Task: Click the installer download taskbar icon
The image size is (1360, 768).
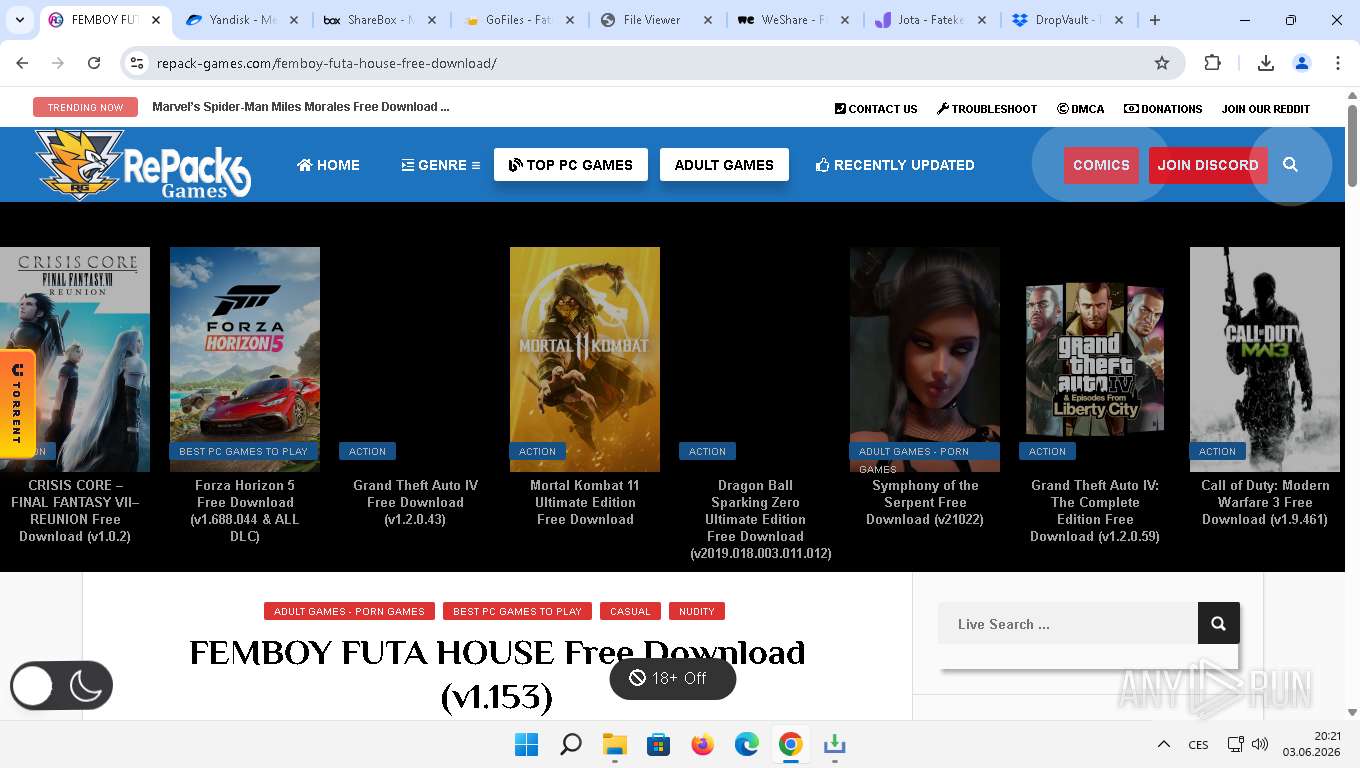Action: click(x=834, y=744)
